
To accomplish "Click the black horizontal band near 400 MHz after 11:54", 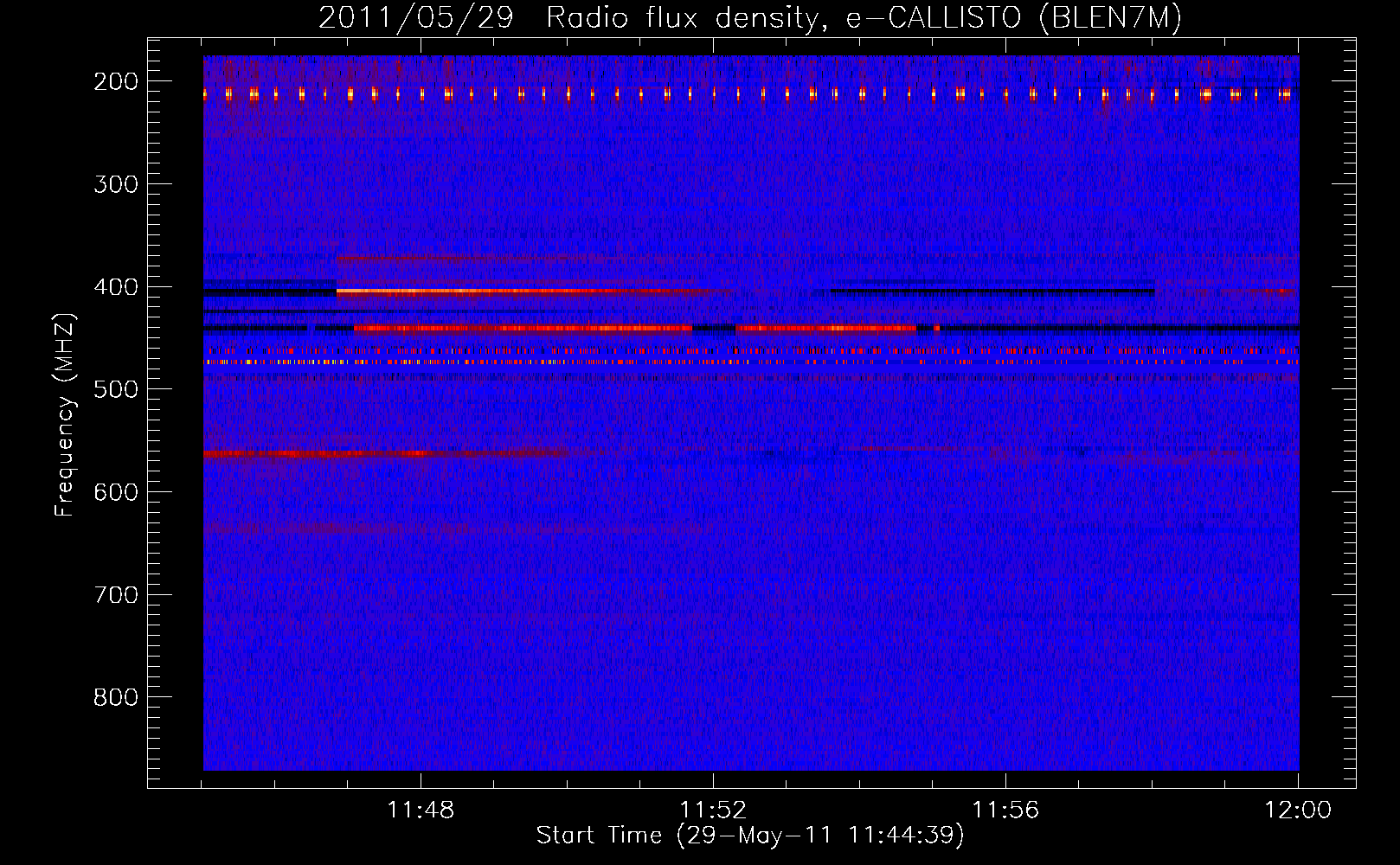I will click(992, 290).
